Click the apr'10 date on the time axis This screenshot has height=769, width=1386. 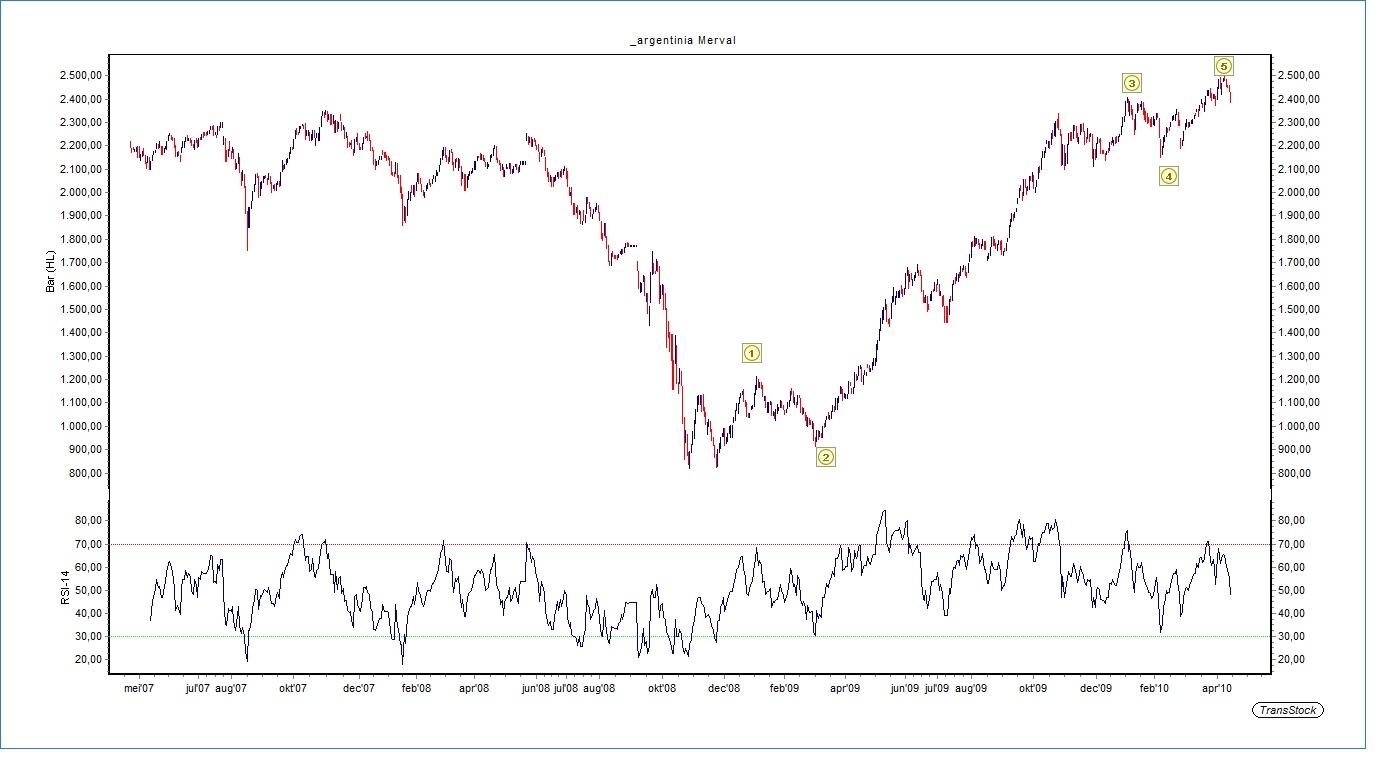(1216, 688)
